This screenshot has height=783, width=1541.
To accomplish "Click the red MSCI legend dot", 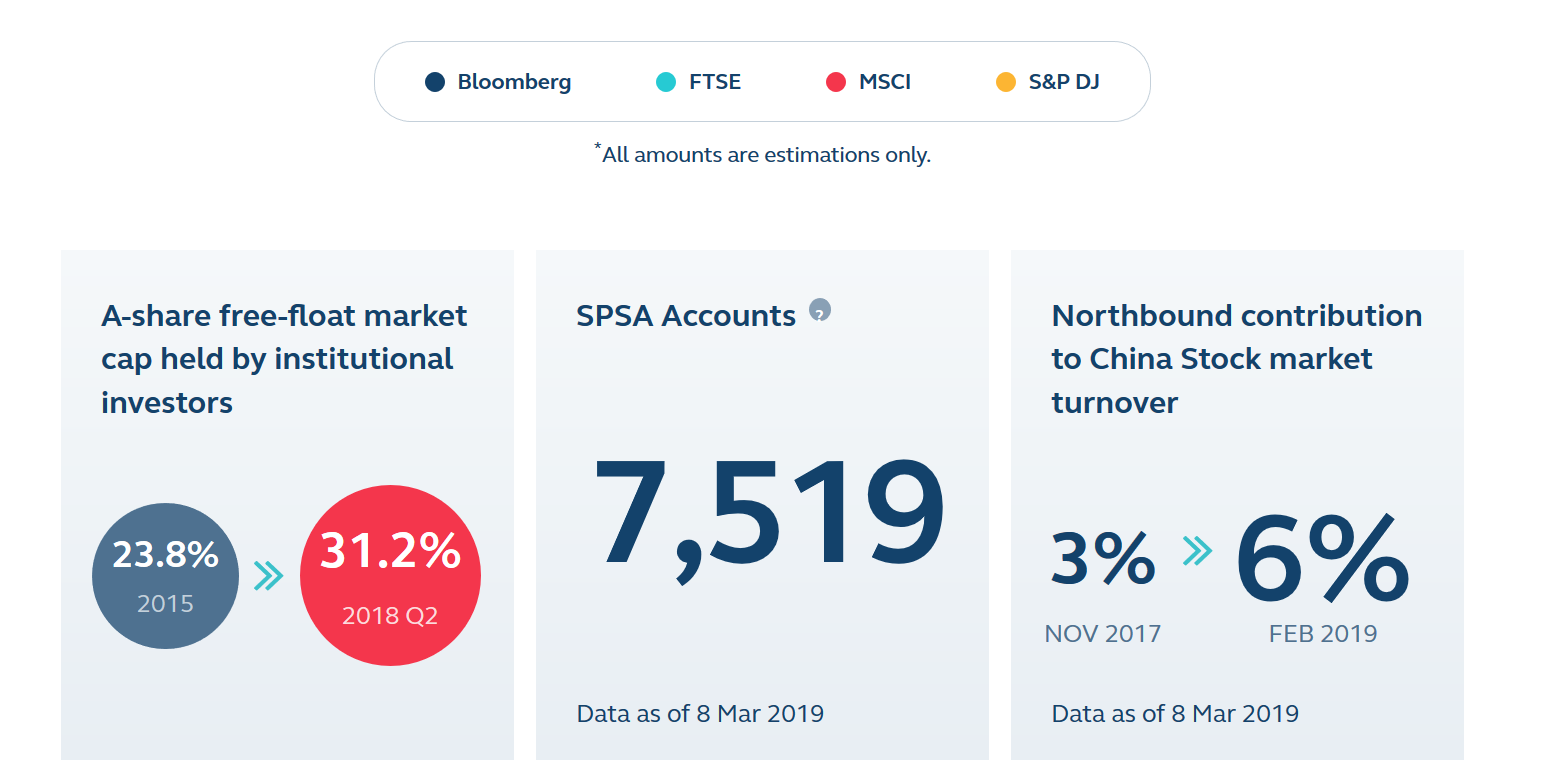I will pyautogui.click(x=836, y=82).
